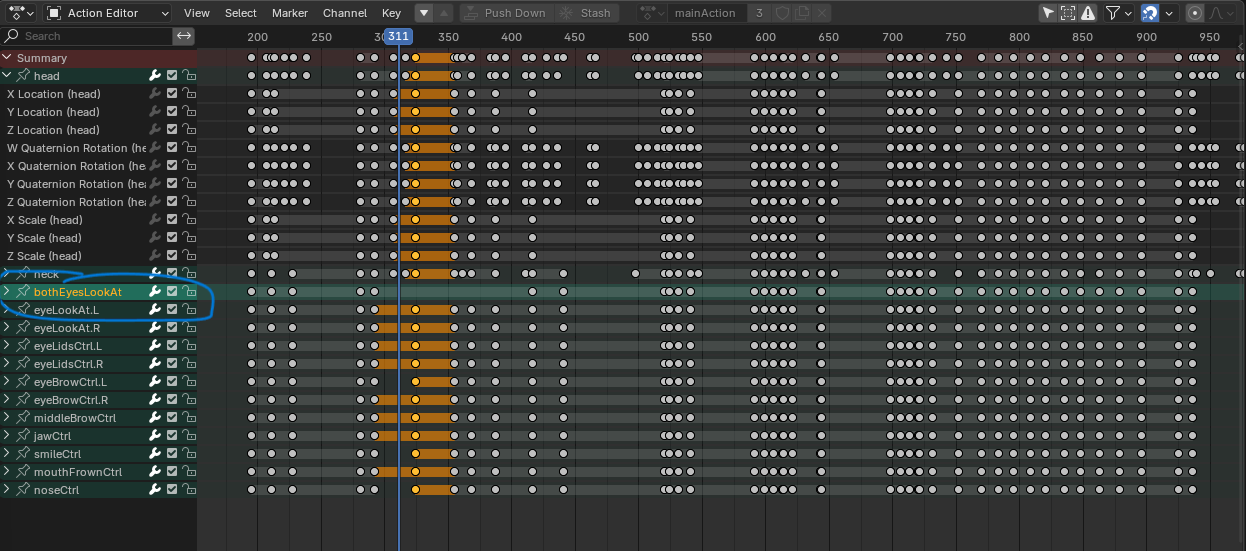Click wrench icon on eyeLidsCtrl.R row
Screen dimensions: 1246x551
pos(155,364)
